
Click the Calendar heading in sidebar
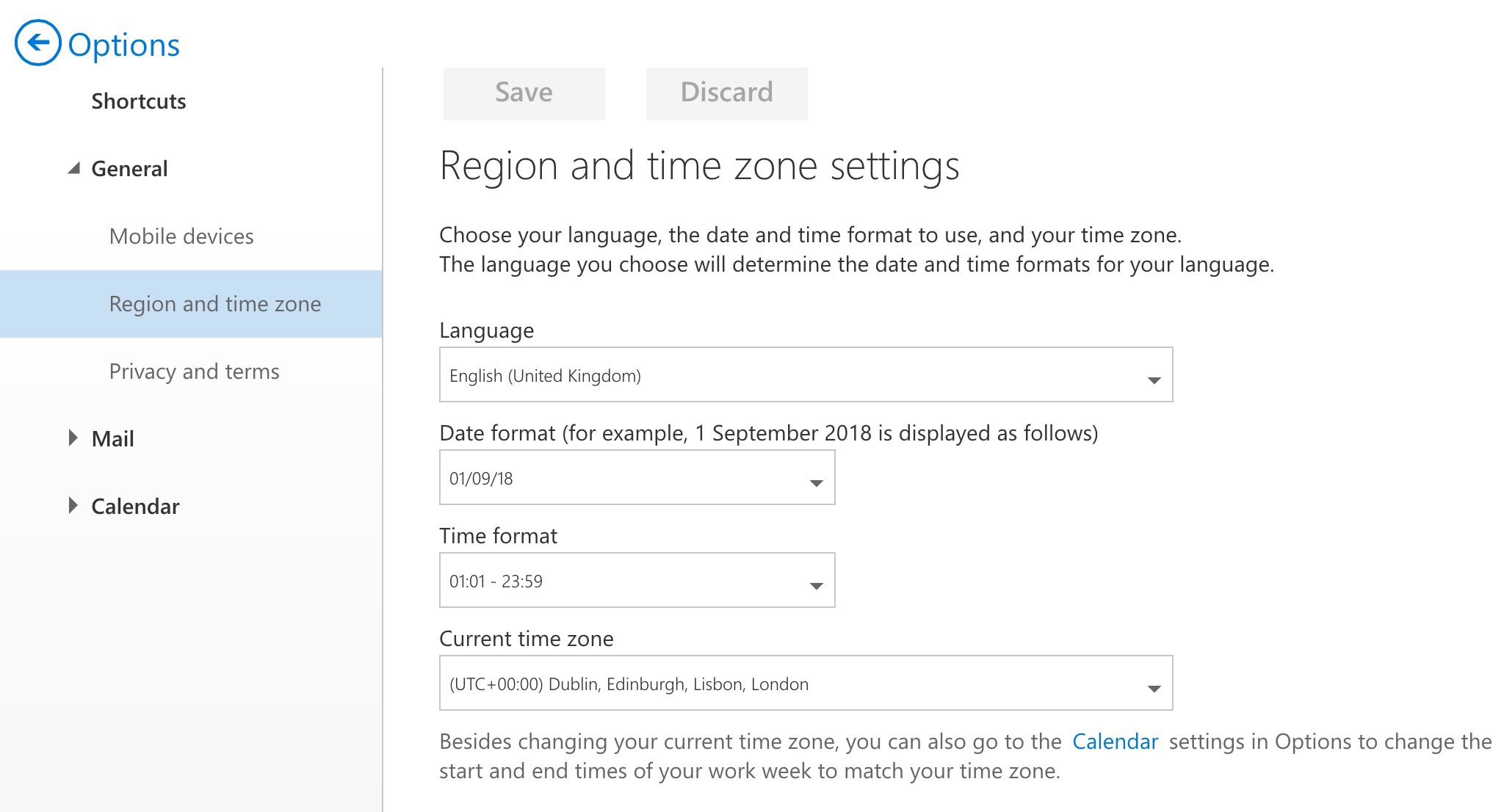(135, 507)
